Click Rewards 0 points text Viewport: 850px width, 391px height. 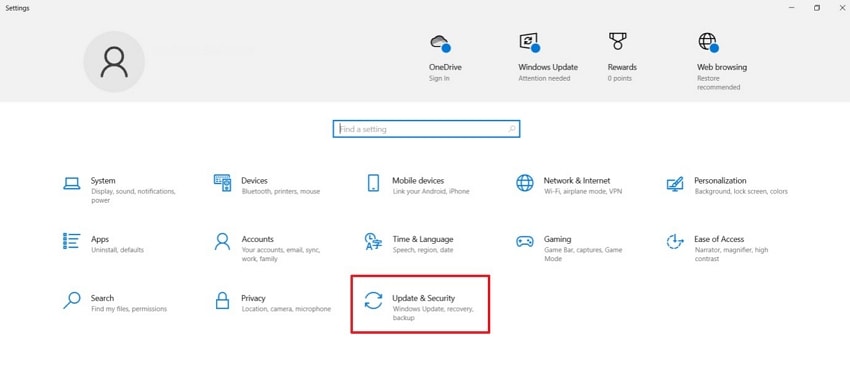pyautogui.click(x=620, y=79)
